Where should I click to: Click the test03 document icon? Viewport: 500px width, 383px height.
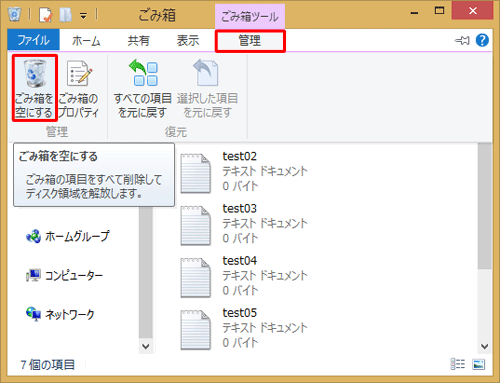click(196, 226)
